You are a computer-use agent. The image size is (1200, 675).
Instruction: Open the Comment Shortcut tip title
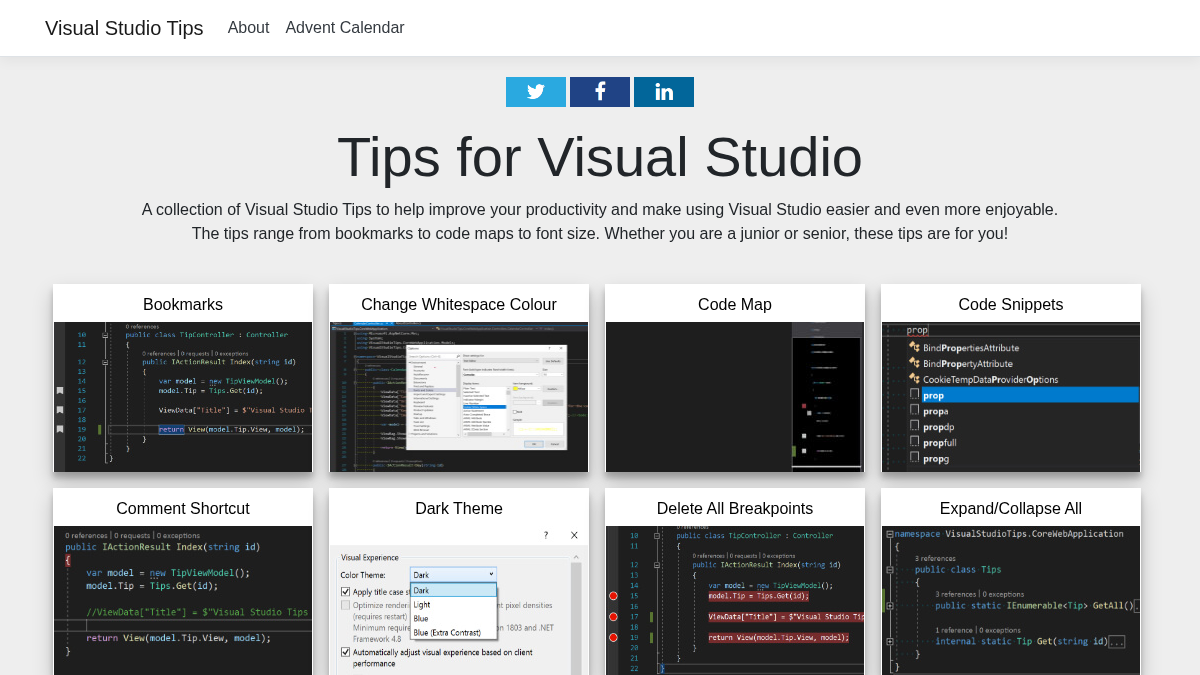[183, 509]
